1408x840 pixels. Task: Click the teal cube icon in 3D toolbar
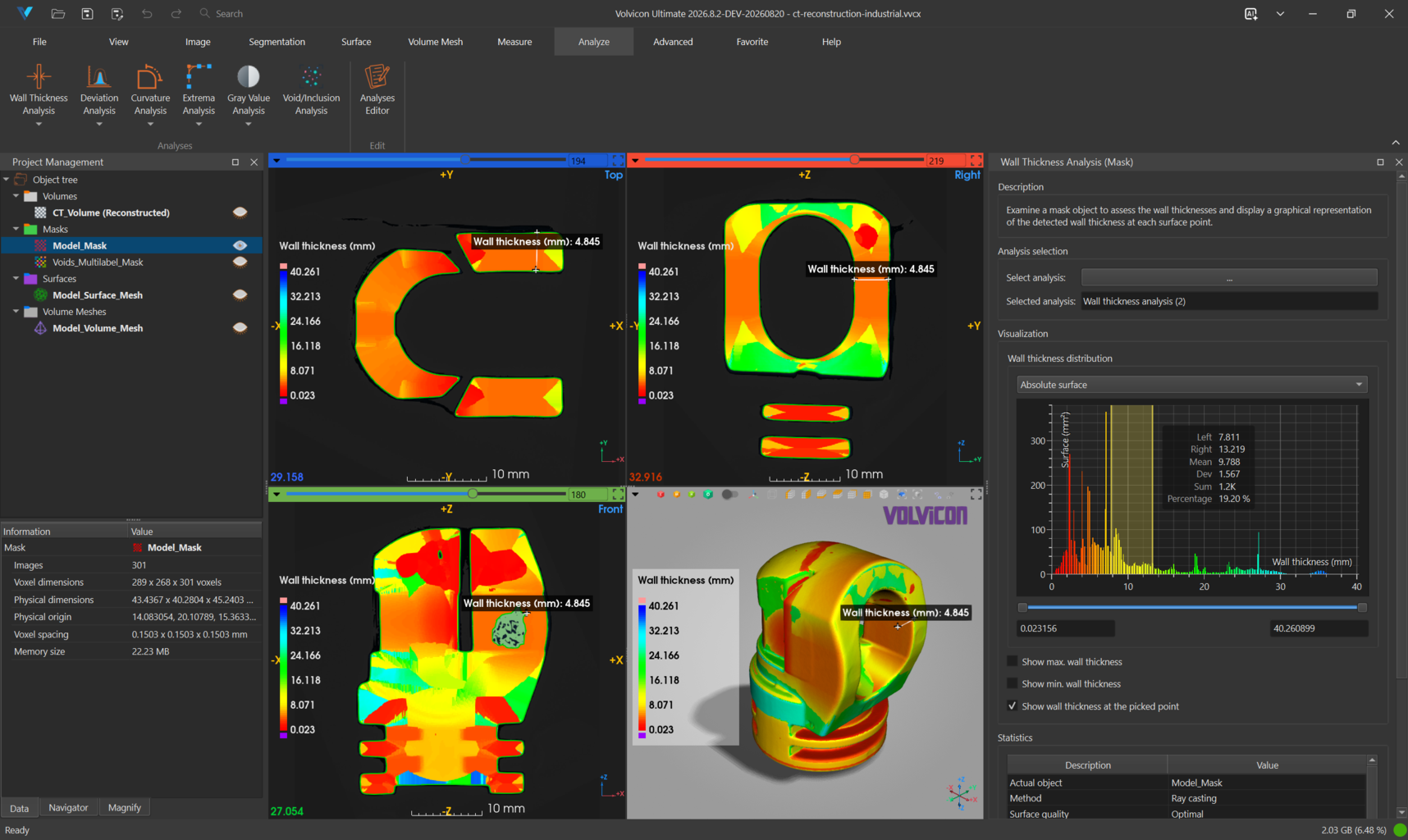(x=707, y=495)
